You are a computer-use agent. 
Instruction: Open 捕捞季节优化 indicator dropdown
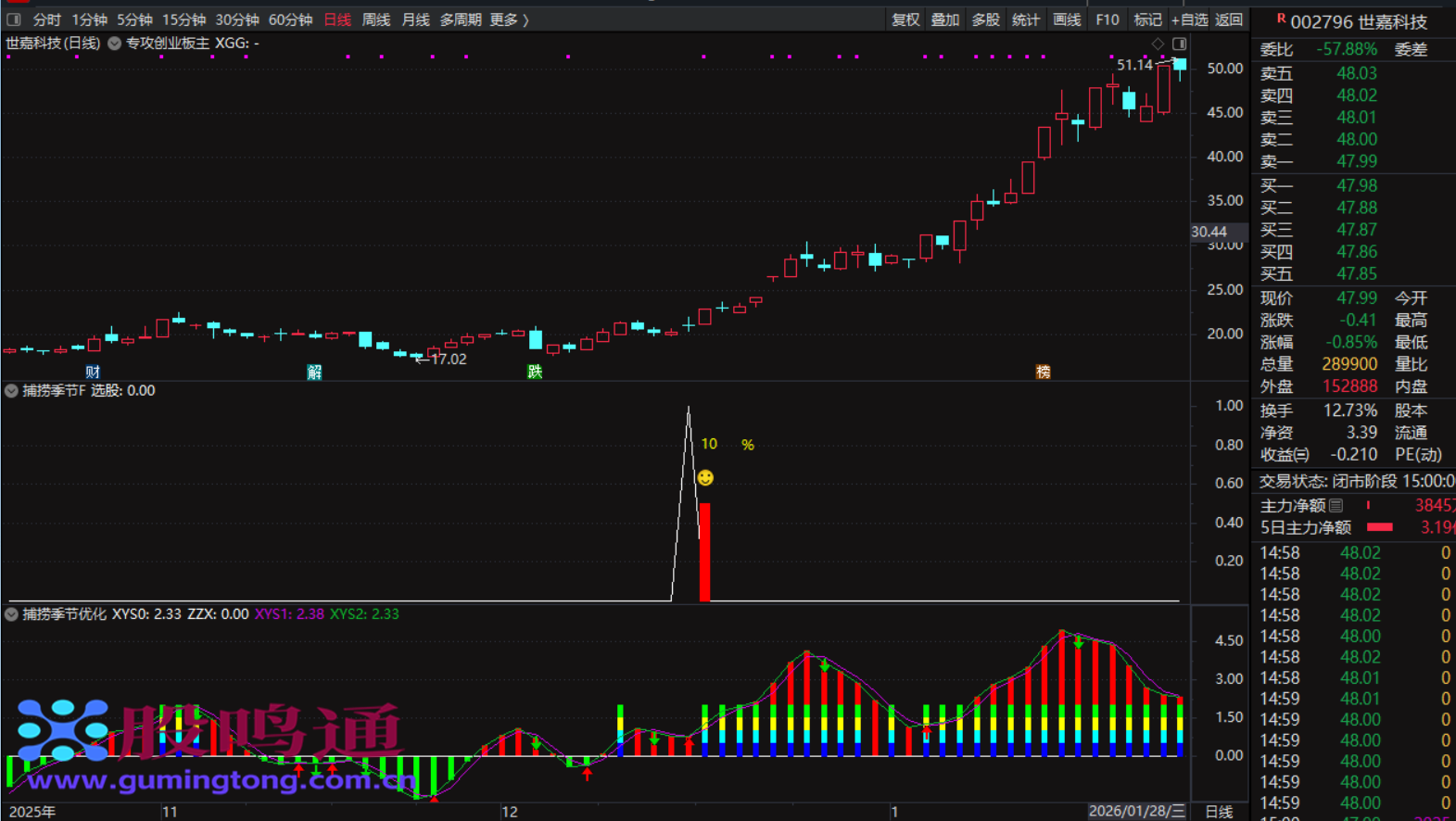point(11,614)
